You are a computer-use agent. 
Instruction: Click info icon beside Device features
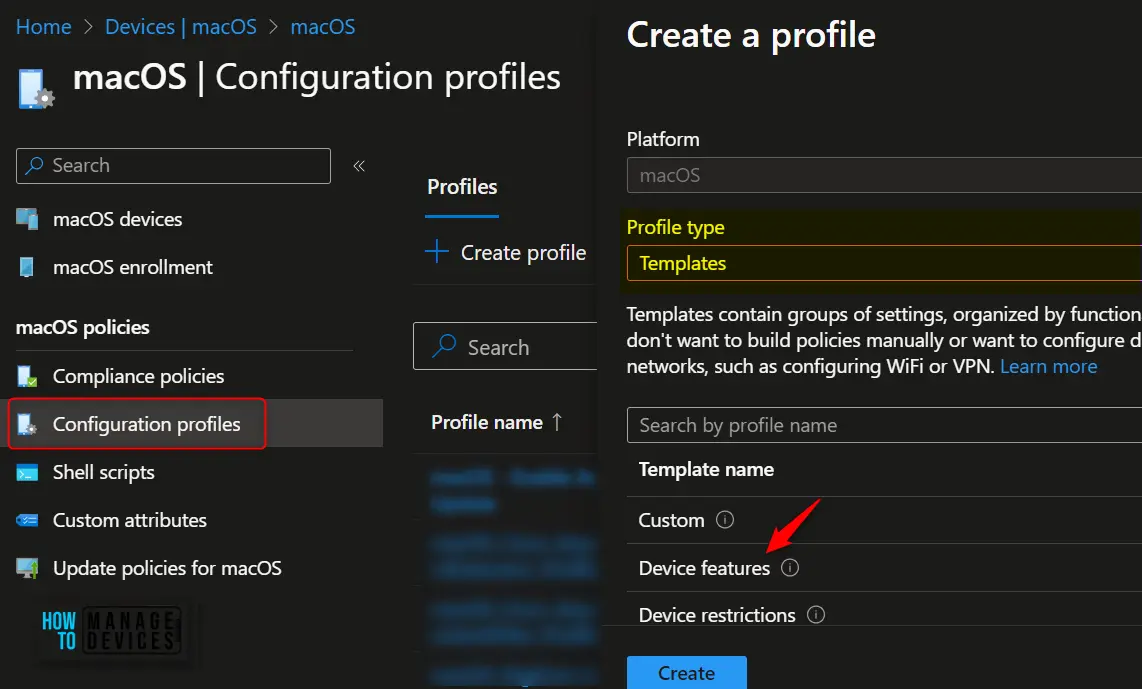(790, 567)
